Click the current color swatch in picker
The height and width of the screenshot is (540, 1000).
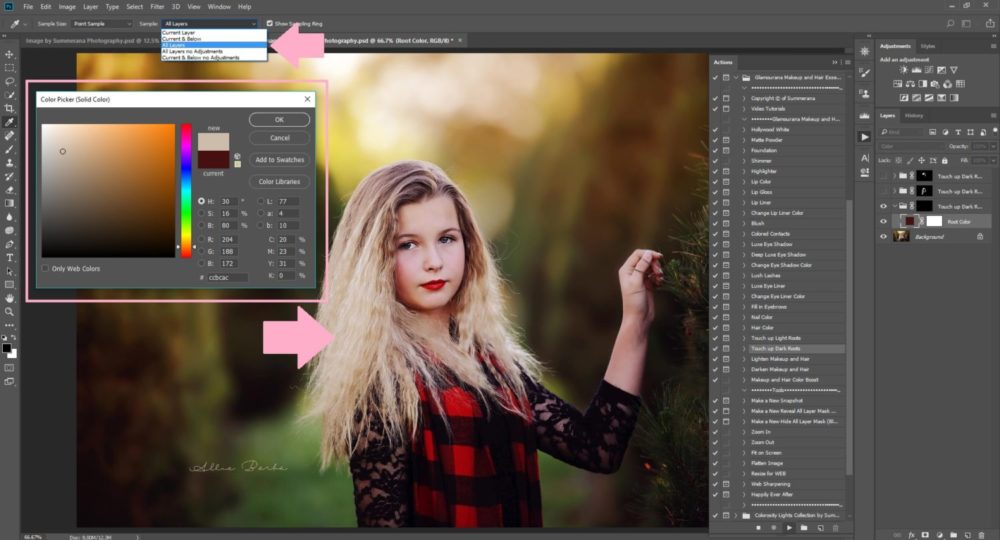click(x=214, y=159)
